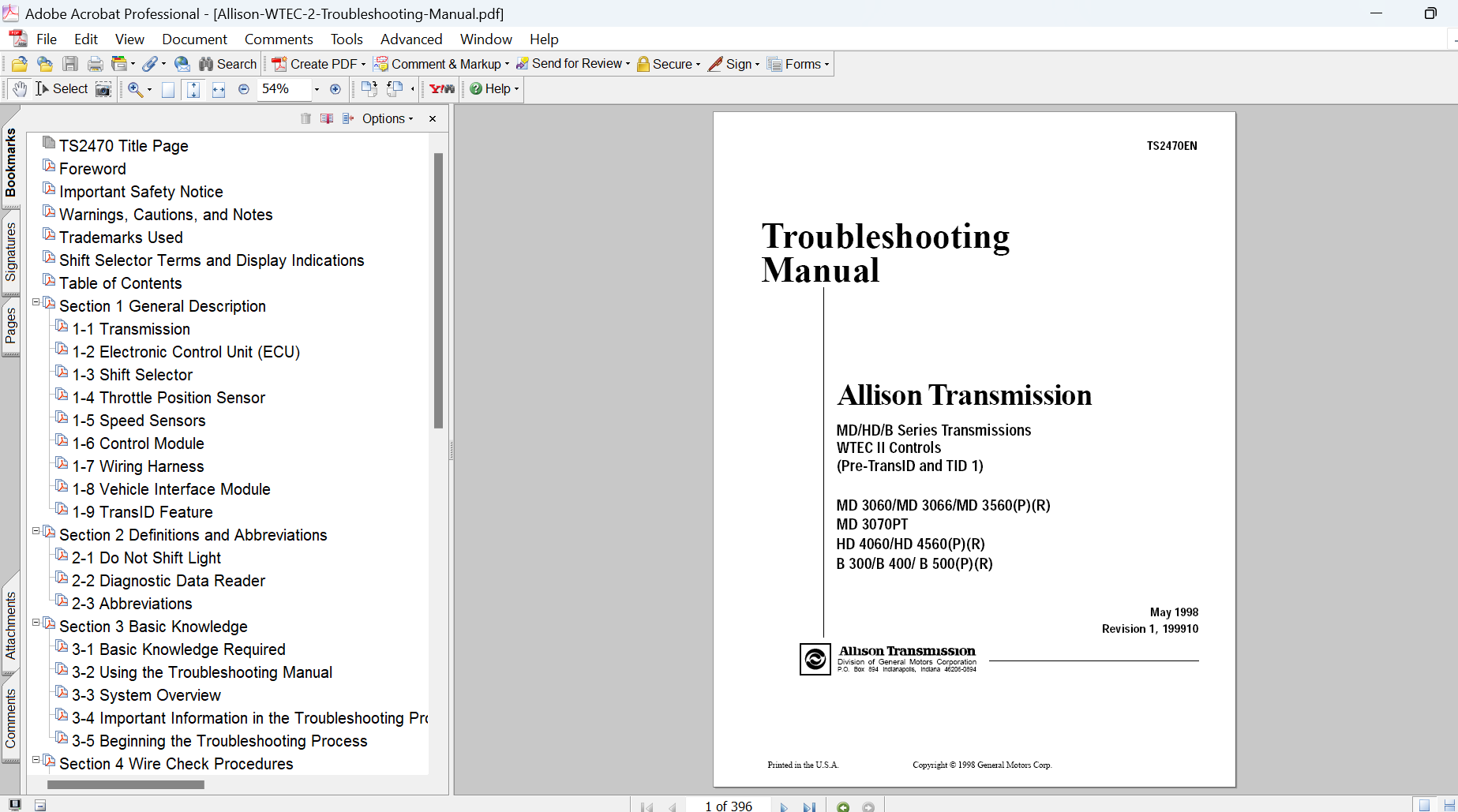Select the Zoom In magnifier tool
The height and width of the screenshot is (812, 1458).
136,89
